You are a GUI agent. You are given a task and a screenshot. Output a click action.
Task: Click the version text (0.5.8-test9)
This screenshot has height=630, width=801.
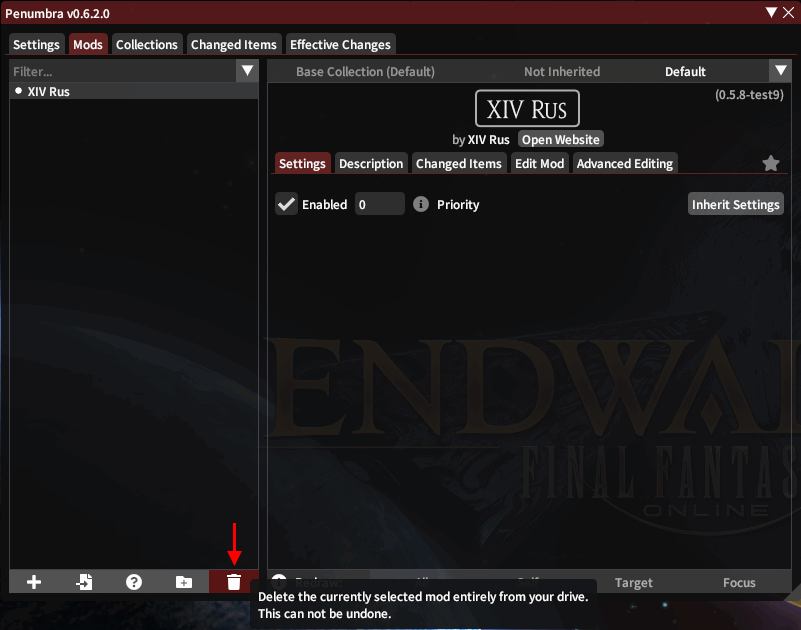(749, 95)
